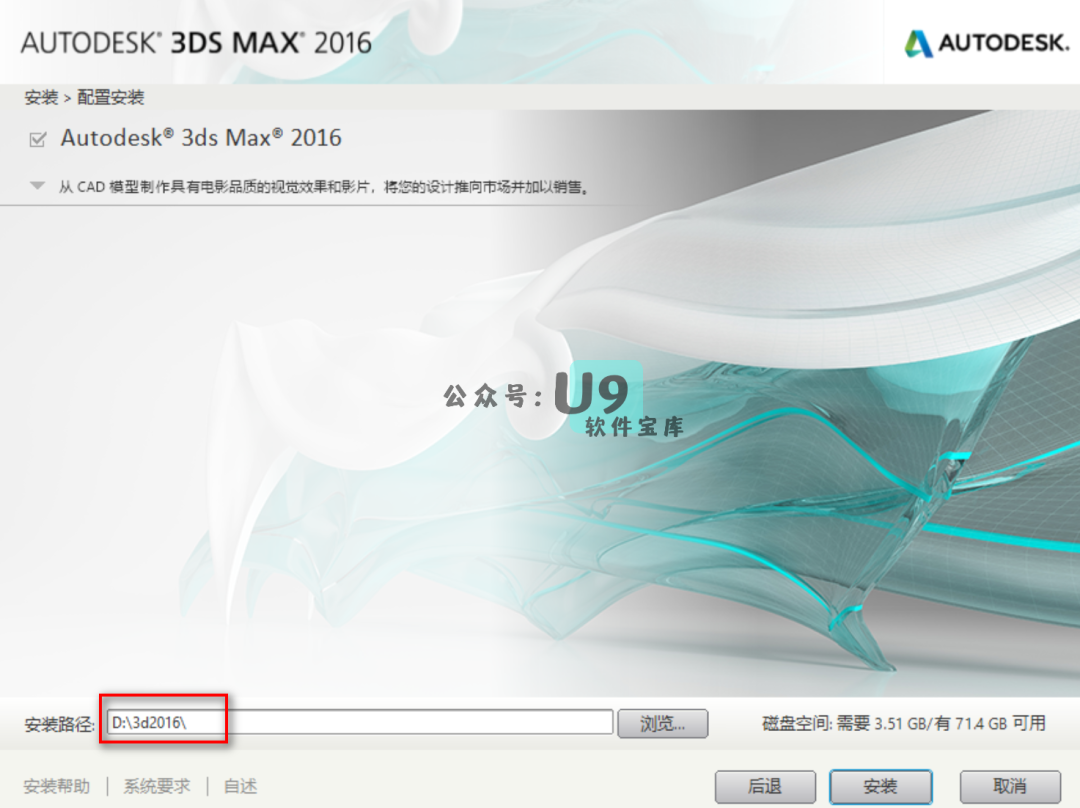Toggle the Autodesk 3ds Max 2016 checkbox

[38, 139]
